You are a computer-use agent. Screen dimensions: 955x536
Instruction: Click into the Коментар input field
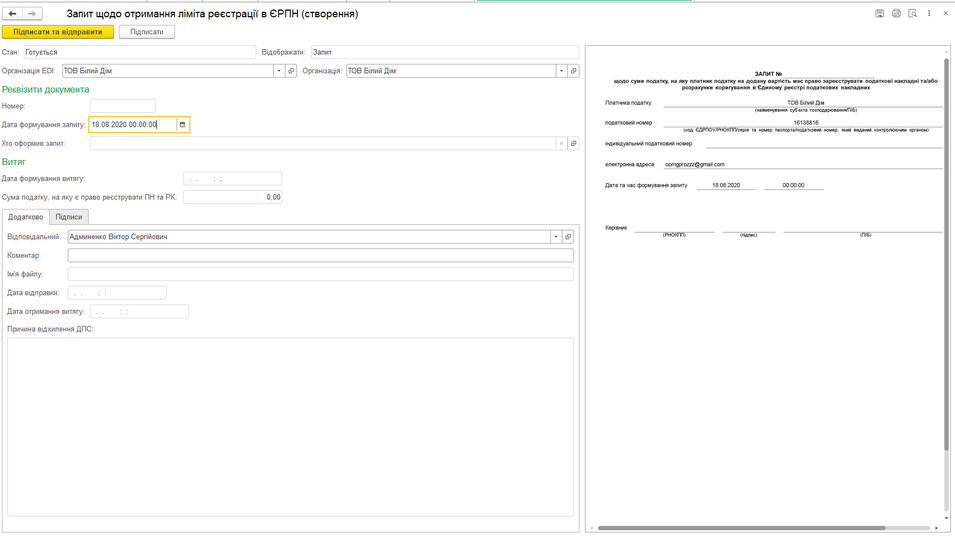pos(320,256)
